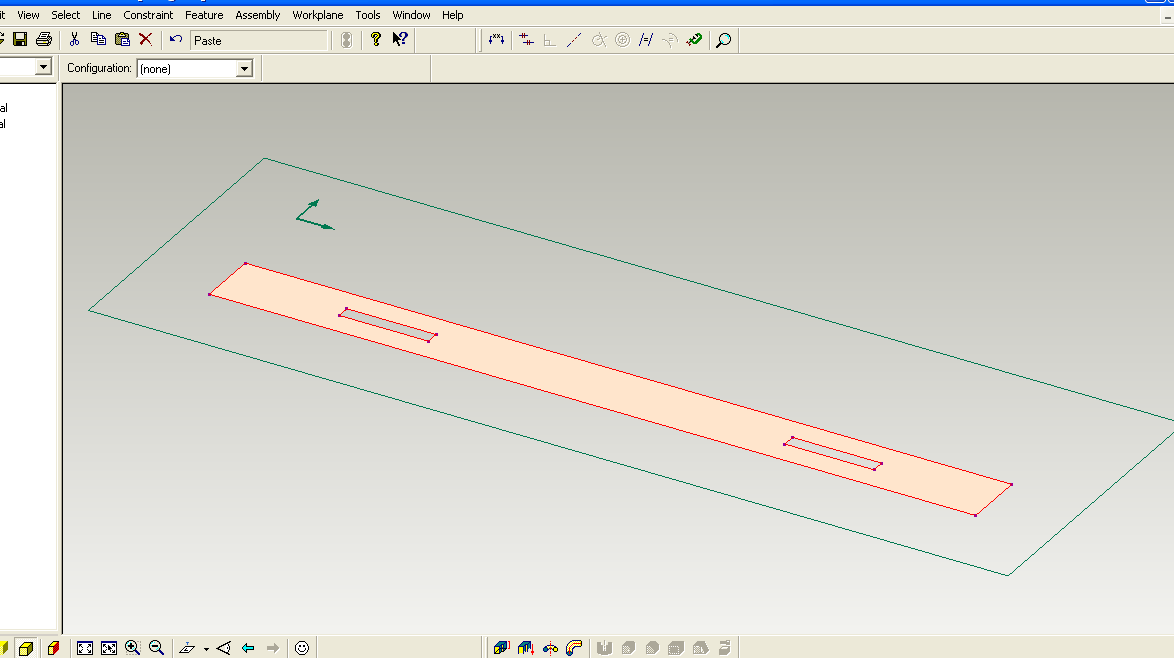Open the View menu

click(x=28, y=15)
